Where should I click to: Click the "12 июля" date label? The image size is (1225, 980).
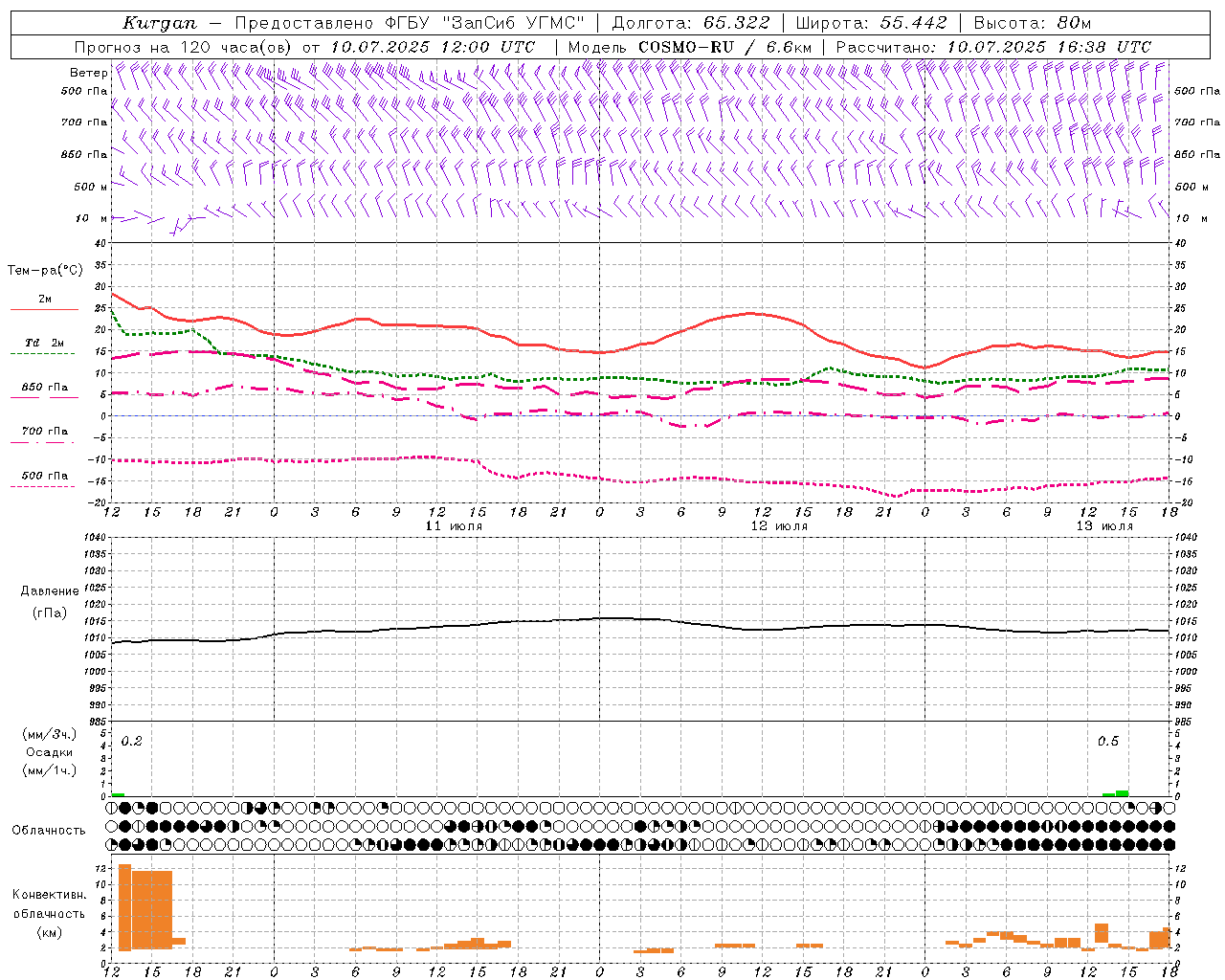tap(779, 525)
